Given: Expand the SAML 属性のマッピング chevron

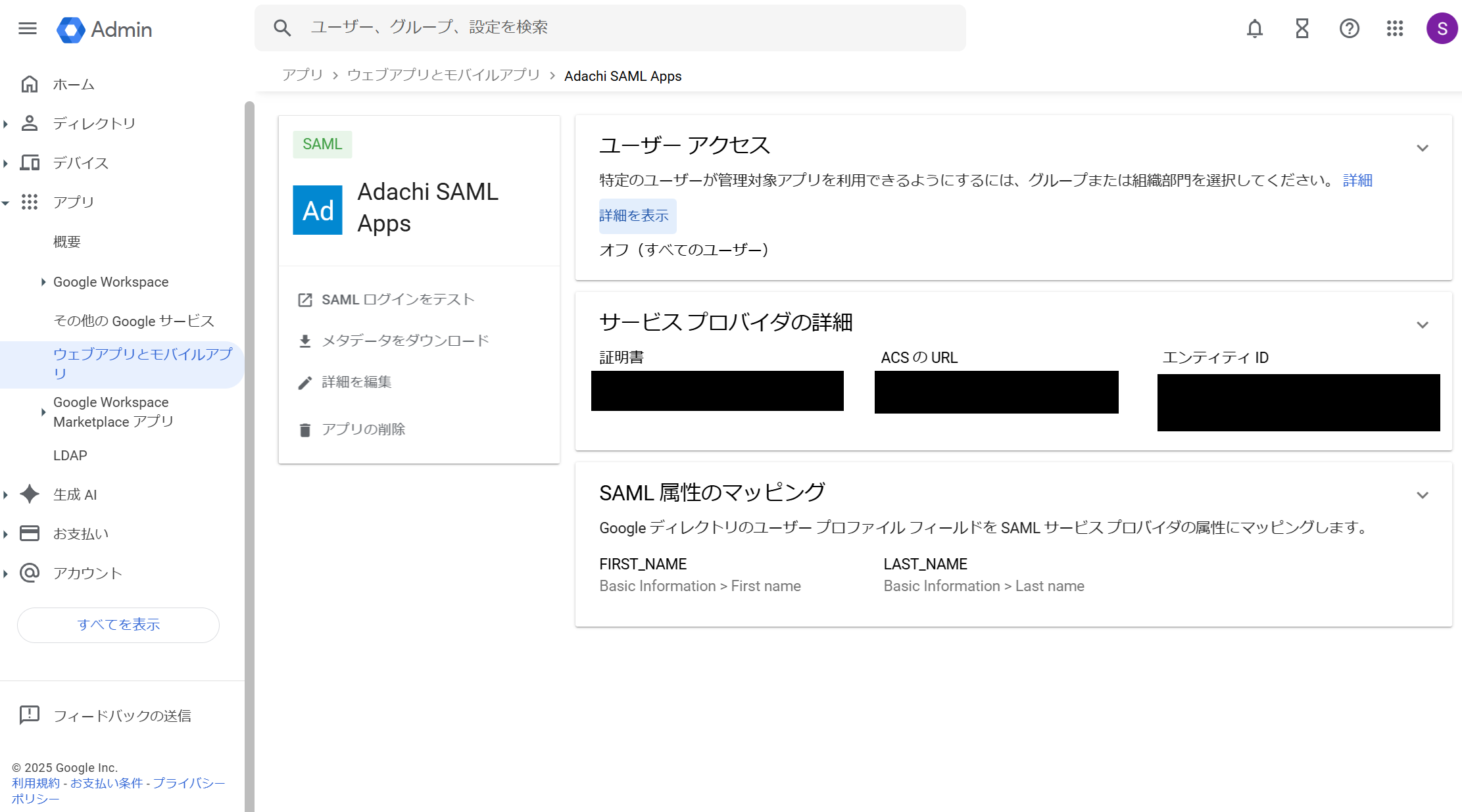Looking at the screenshot, I should click(1422, 496).
